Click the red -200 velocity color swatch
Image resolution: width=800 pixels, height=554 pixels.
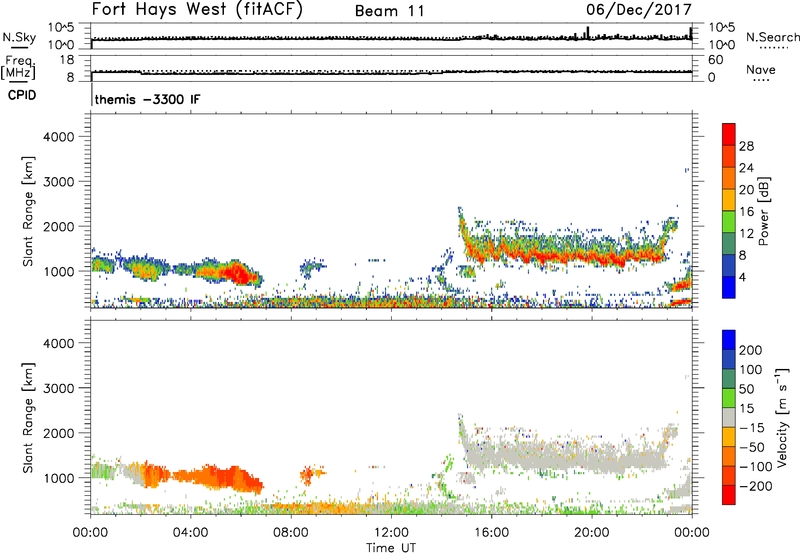[x=729, y=495]
